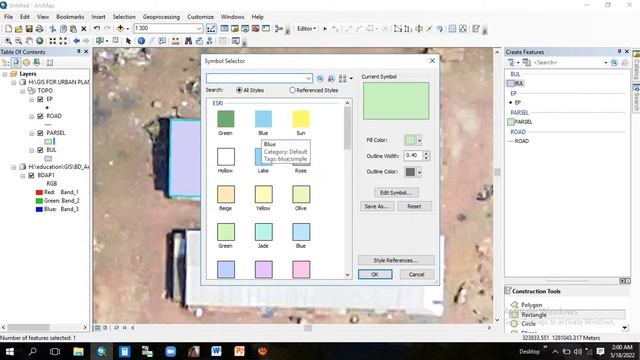This screenshot has height=360, width=640.
Task: Open the map scale 1:300 dropdown
Action: [199, 29]
